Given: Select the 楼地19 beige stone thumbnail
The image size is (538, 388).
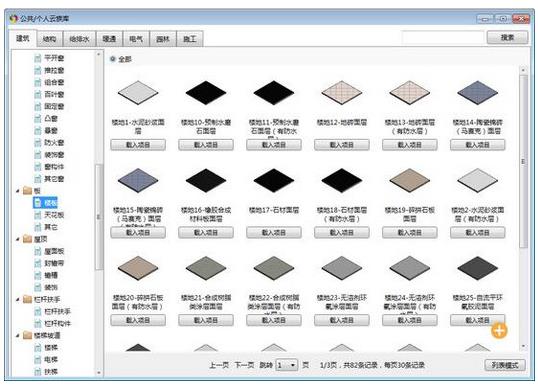Looking at the screenshot, I should (410, 181).
